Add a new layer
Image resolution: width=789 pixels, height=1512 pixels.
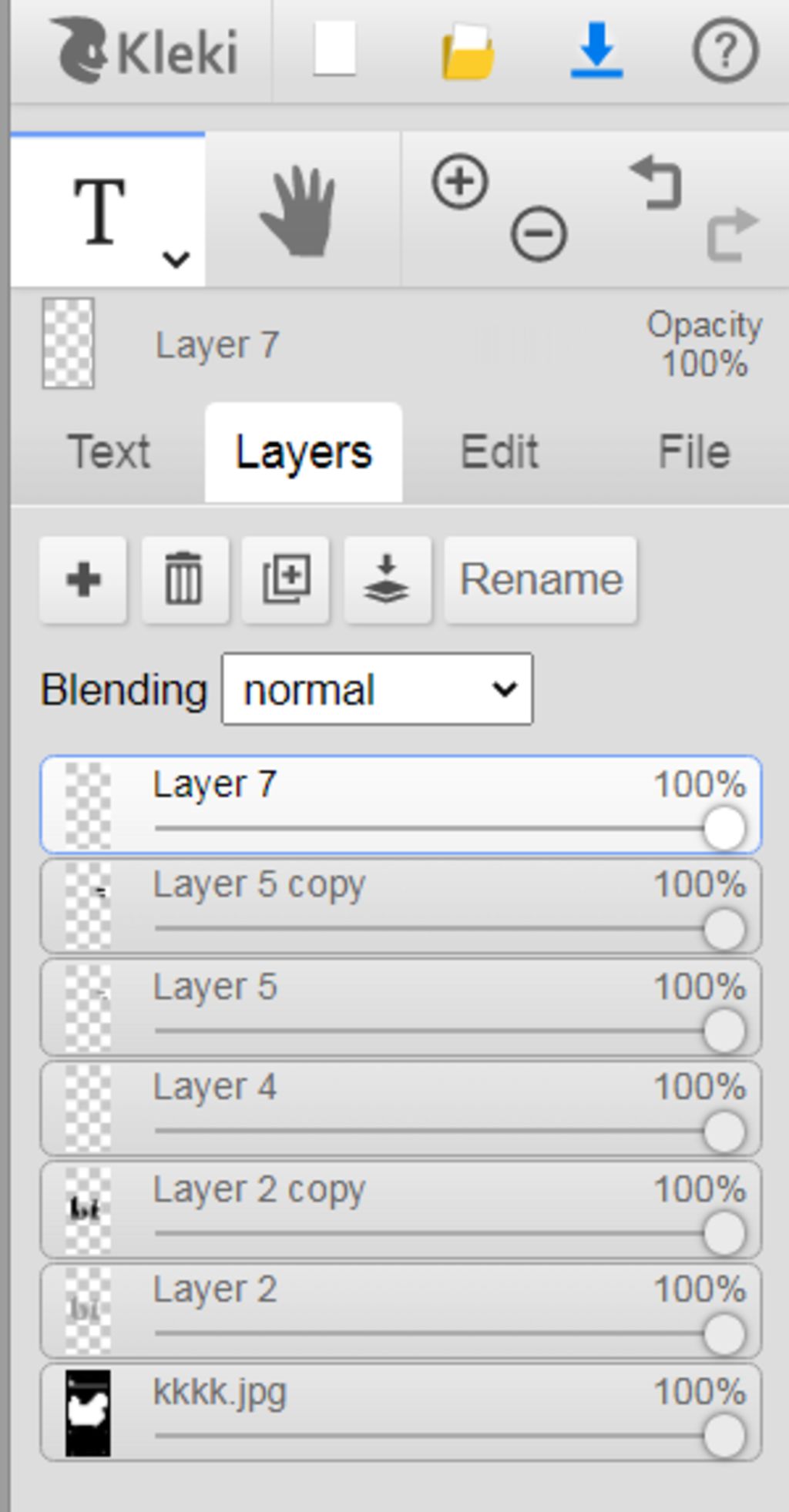click(x=83, y=579)
